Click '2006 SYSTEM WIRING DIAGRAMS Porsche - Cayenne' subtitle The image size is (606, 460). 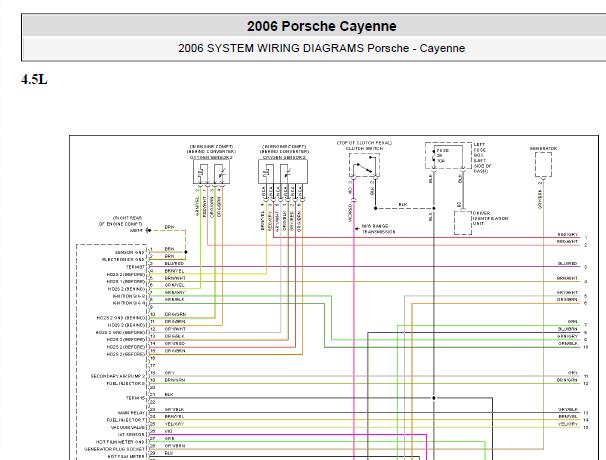click(x=322, y=48)
